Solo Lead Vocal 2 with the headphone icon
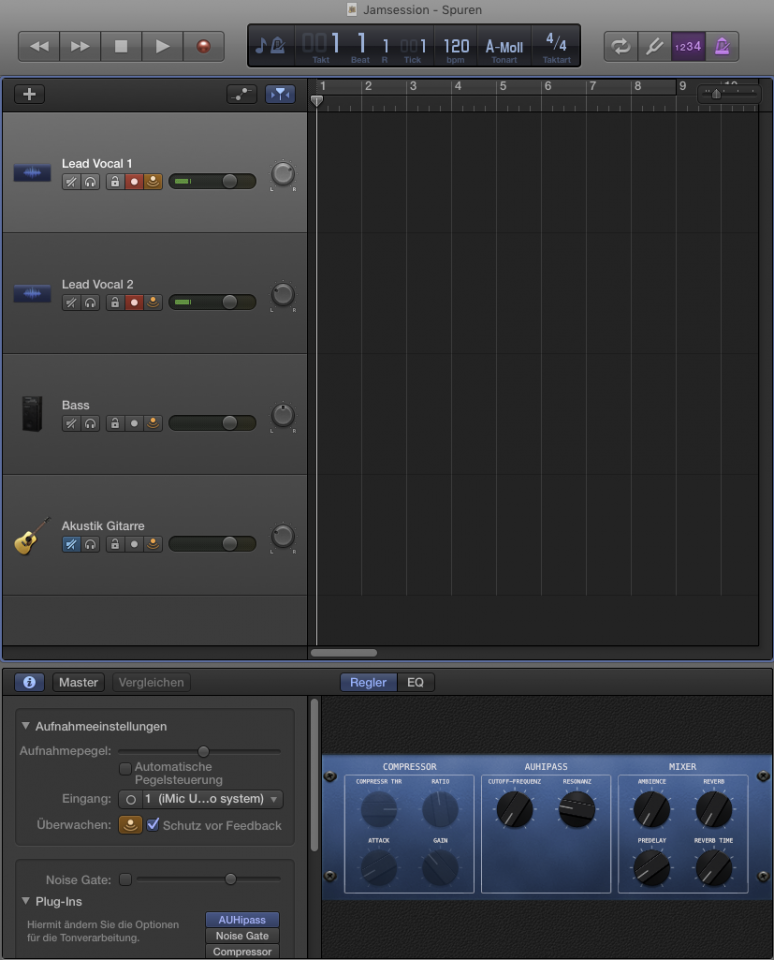The width and height of the screenshot is (774, 960). pos(91,302)
